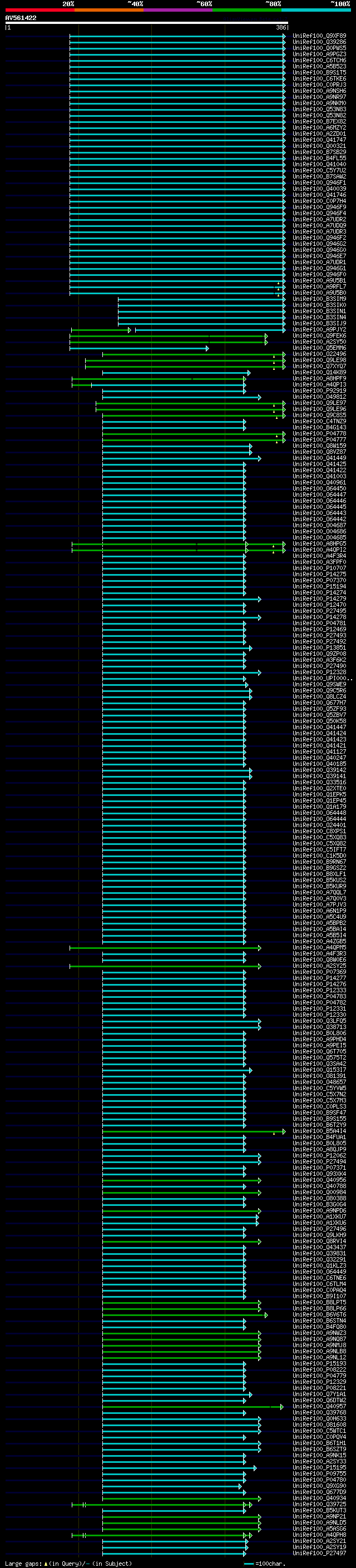The height and width of the screenshot is (1568, 356).
Task: Click hit label UniRef100_Q9SWE9
Action: tap(319, 684)
